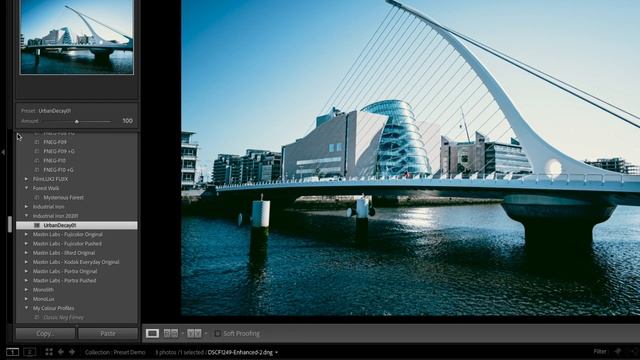
Task: Expand Mastin Labs - Kodak Everyday Original
Action: tap(27, 262)
